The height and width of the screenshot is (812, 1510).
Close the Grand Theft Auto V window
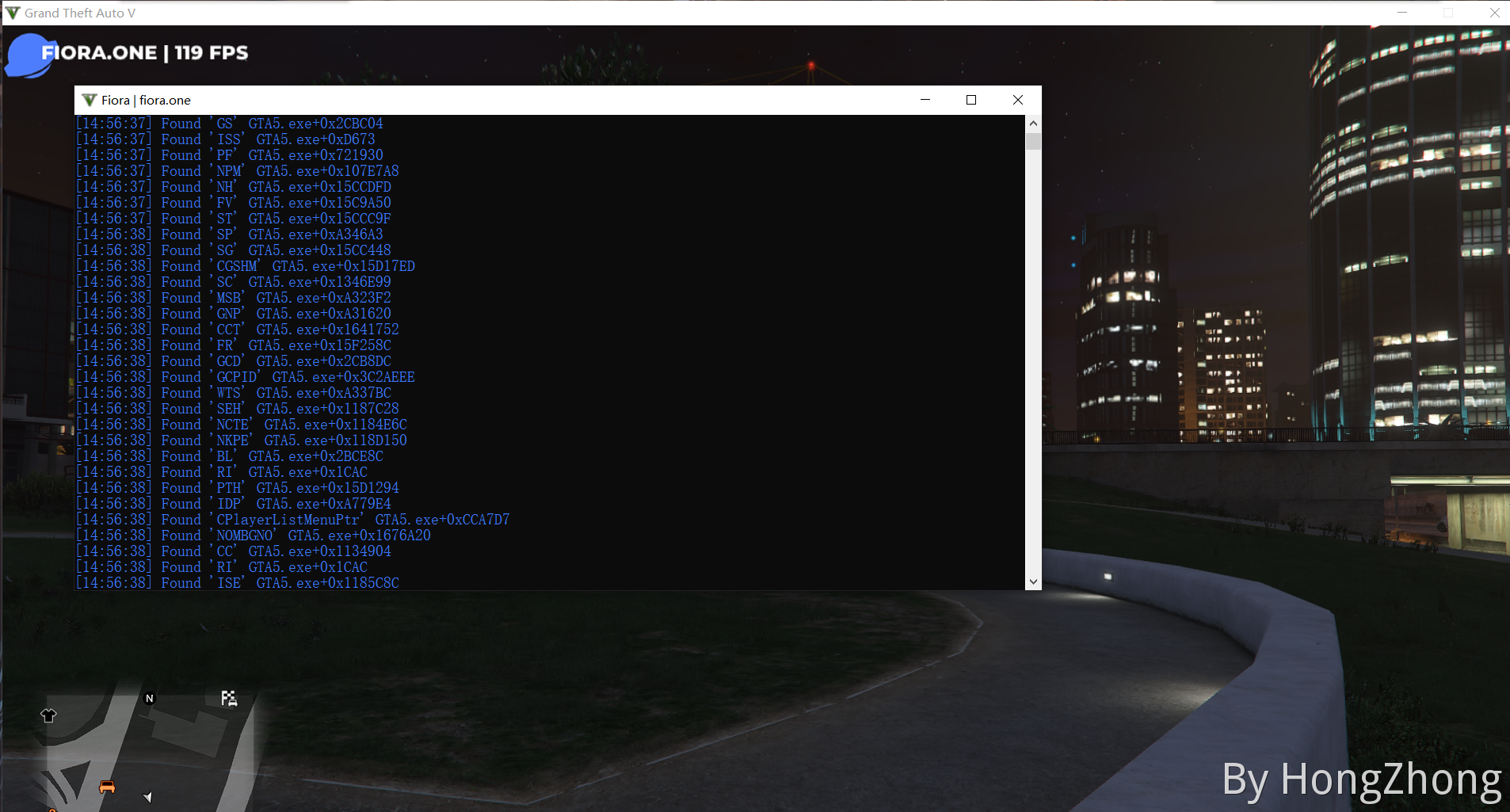(x=1495, y=13)
